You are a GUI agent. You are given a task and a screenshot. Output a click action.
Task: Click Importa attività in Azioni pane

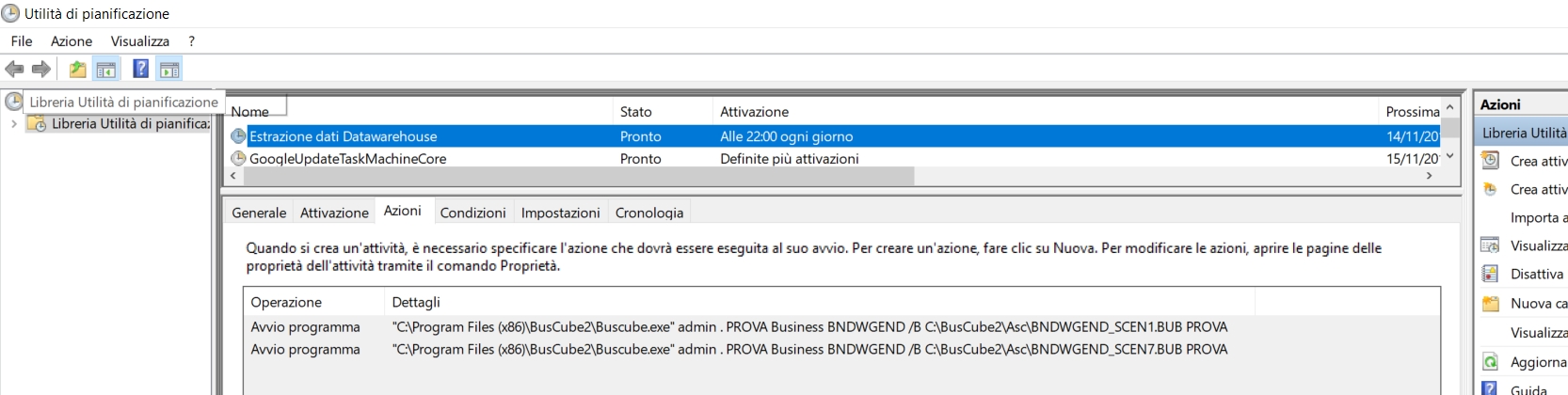click(x=1539, y=217)
